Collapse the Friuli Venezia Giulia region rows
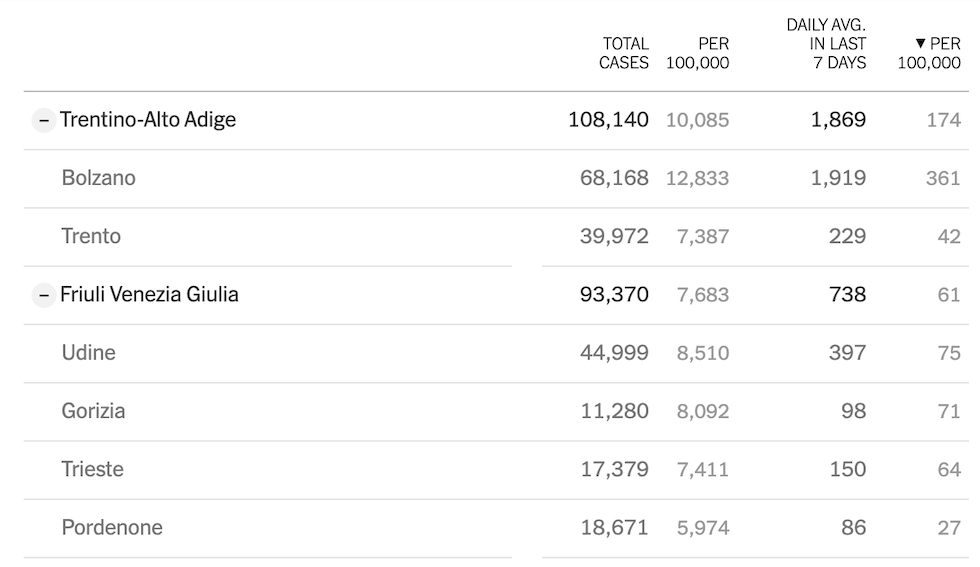980x567 pixels. click(x=43, y=294)
